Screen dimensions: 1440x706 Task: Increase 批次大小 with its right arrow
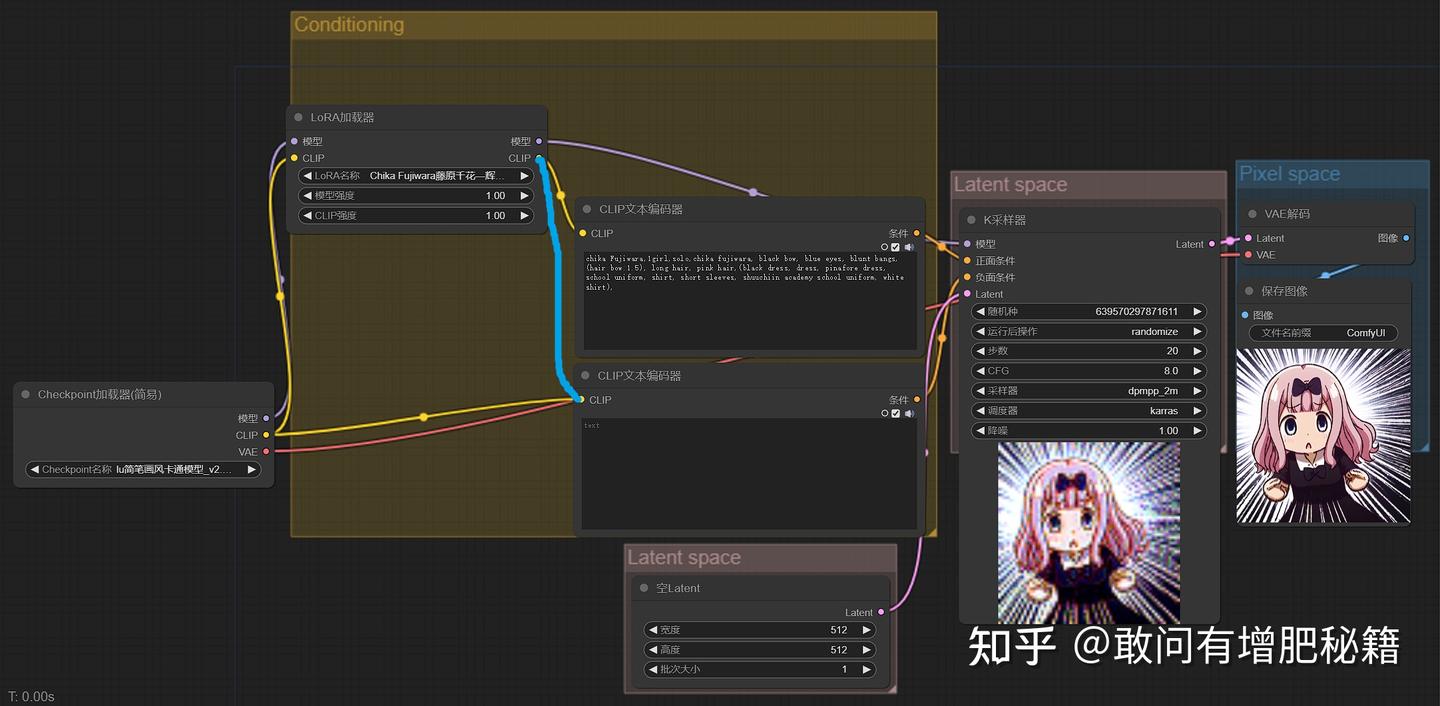coord(866,670)
